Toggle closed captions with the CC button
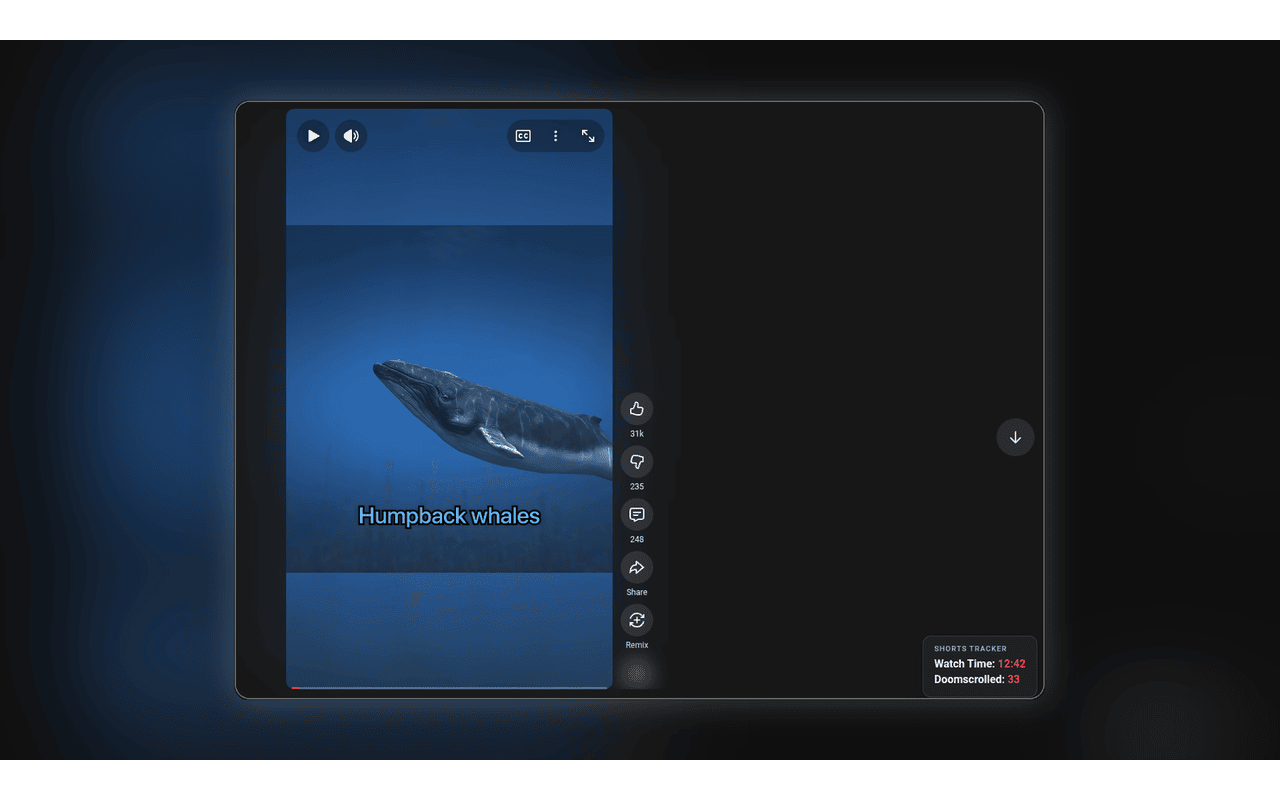Screen dimensions: 1280x800 click(523, 136)
